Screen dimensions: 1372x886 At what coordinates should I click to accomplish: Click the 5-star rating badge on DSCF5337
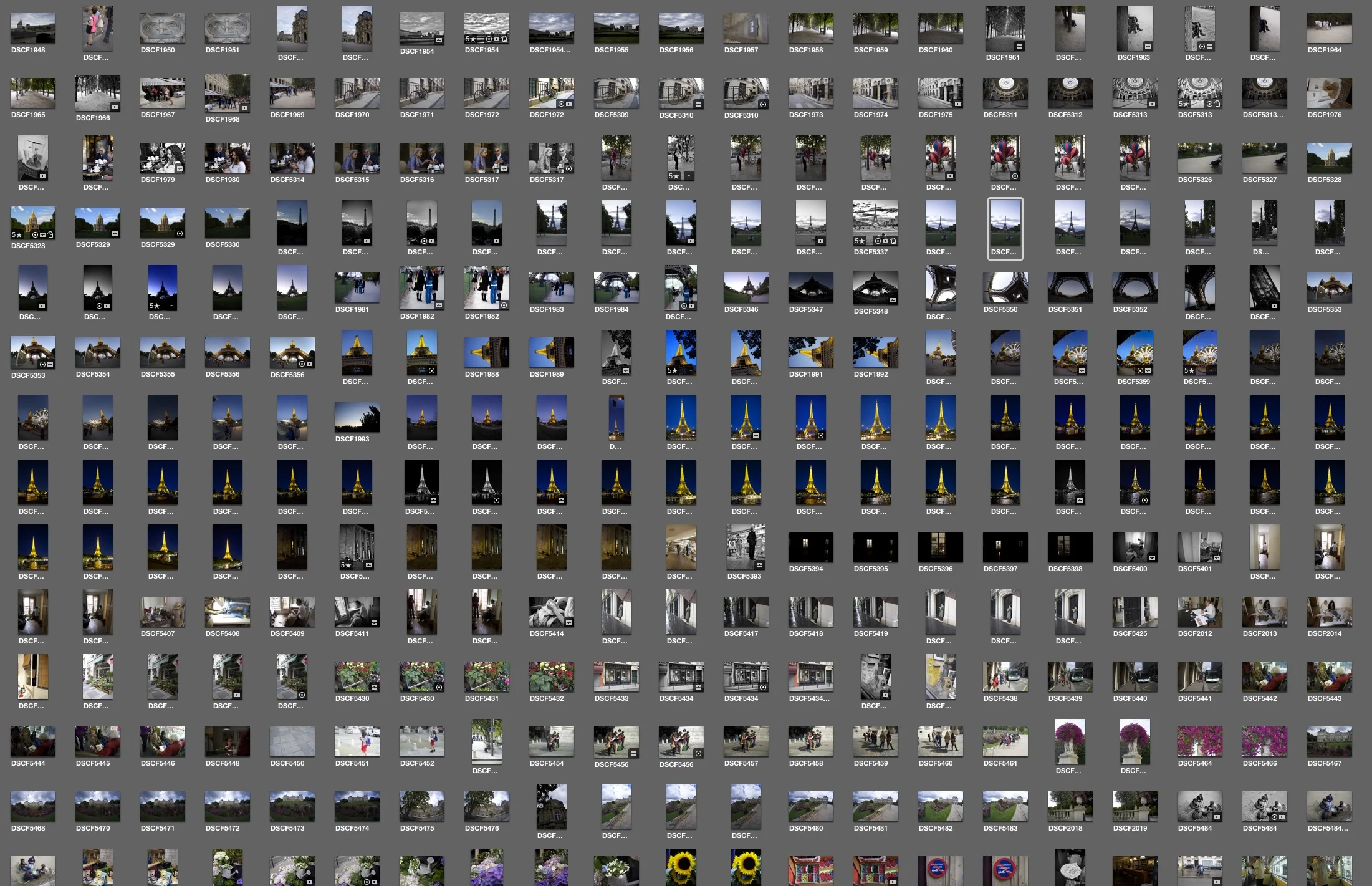coord(860,241)
